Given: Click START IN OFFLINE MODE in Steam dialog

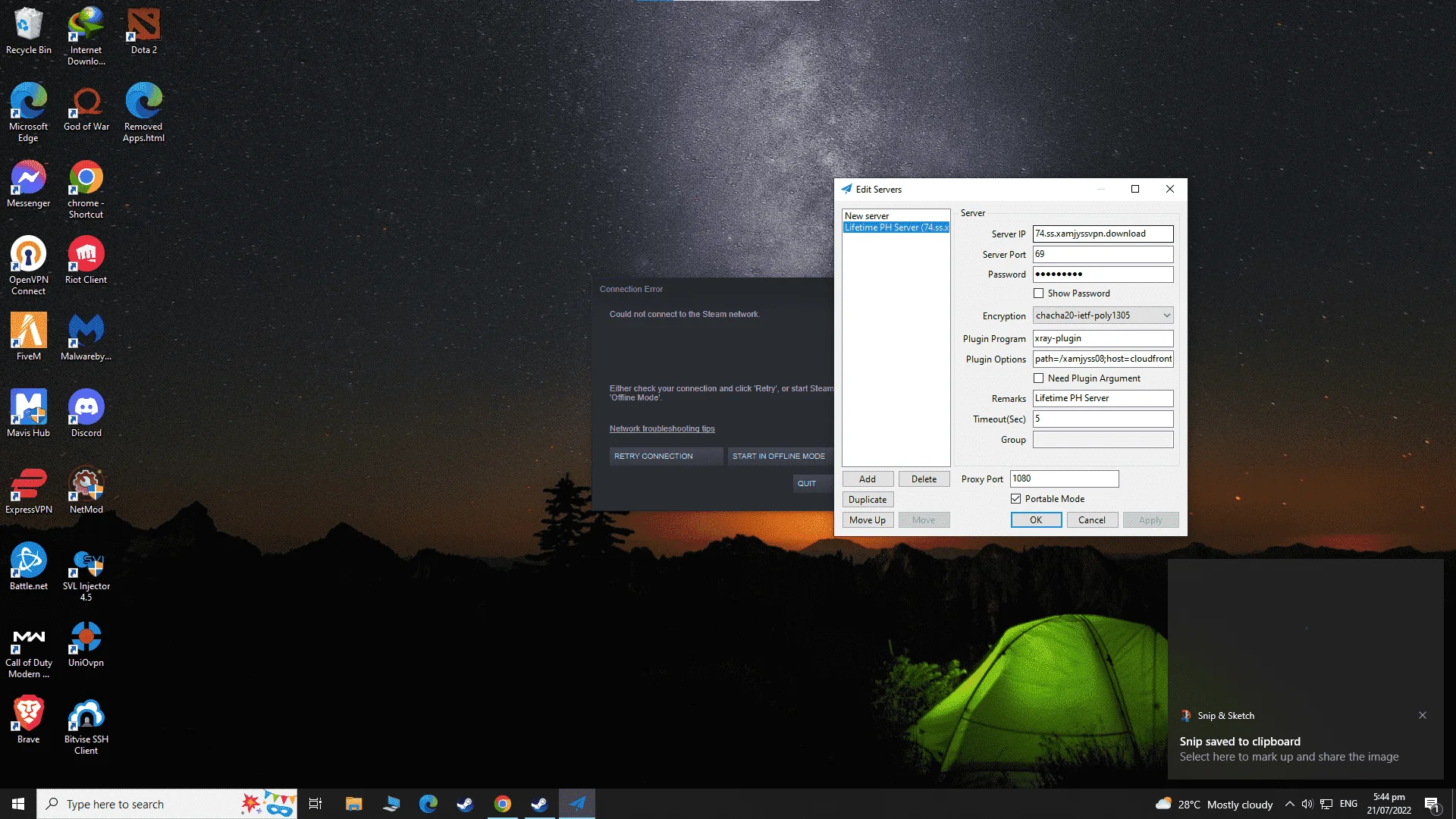Looking at the screenshot, I should click(780, 457).
